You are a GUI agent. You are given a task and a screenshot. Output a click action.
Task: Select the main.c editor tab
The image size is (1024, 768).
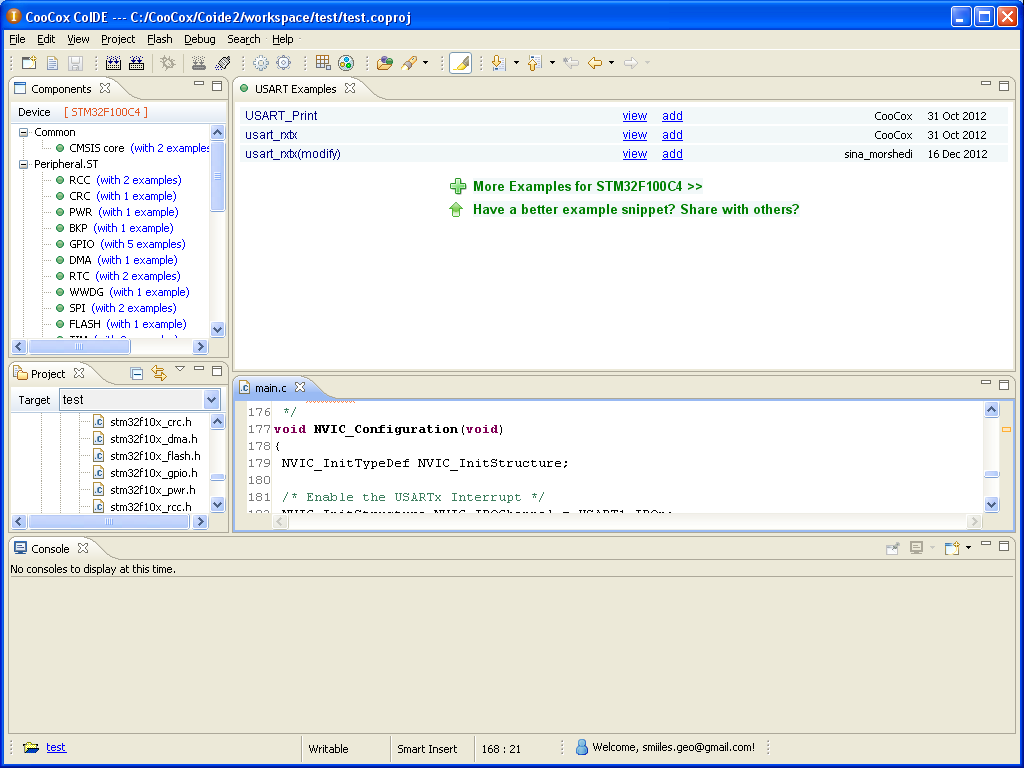(x=270, y=388)
